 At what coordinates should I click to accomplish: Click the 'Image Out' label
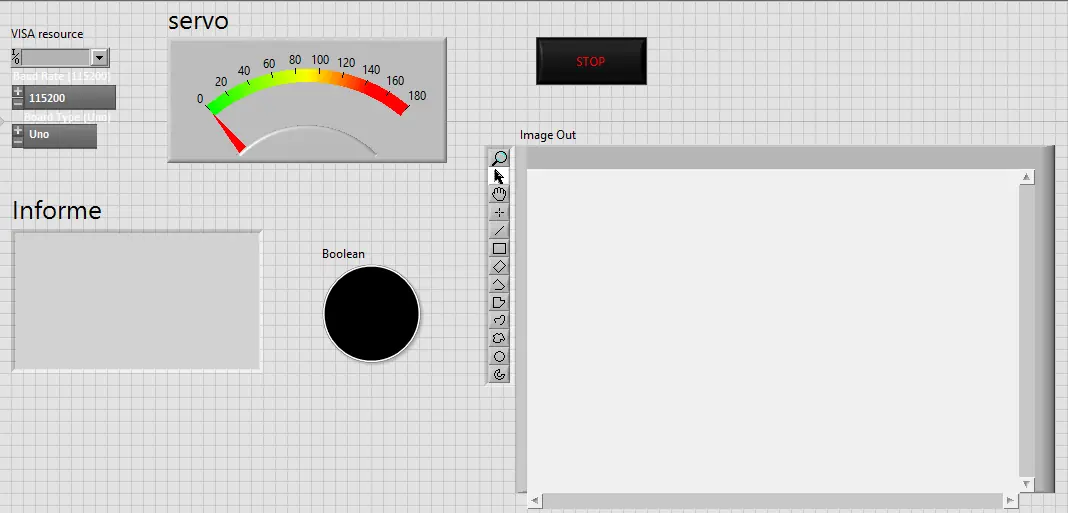(x=548, y=135)
